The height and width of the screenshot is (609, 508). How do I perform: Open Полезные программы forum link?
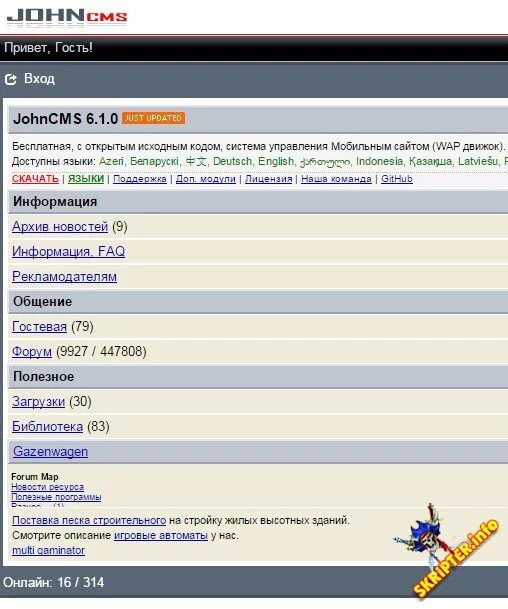tap(56, 497)
